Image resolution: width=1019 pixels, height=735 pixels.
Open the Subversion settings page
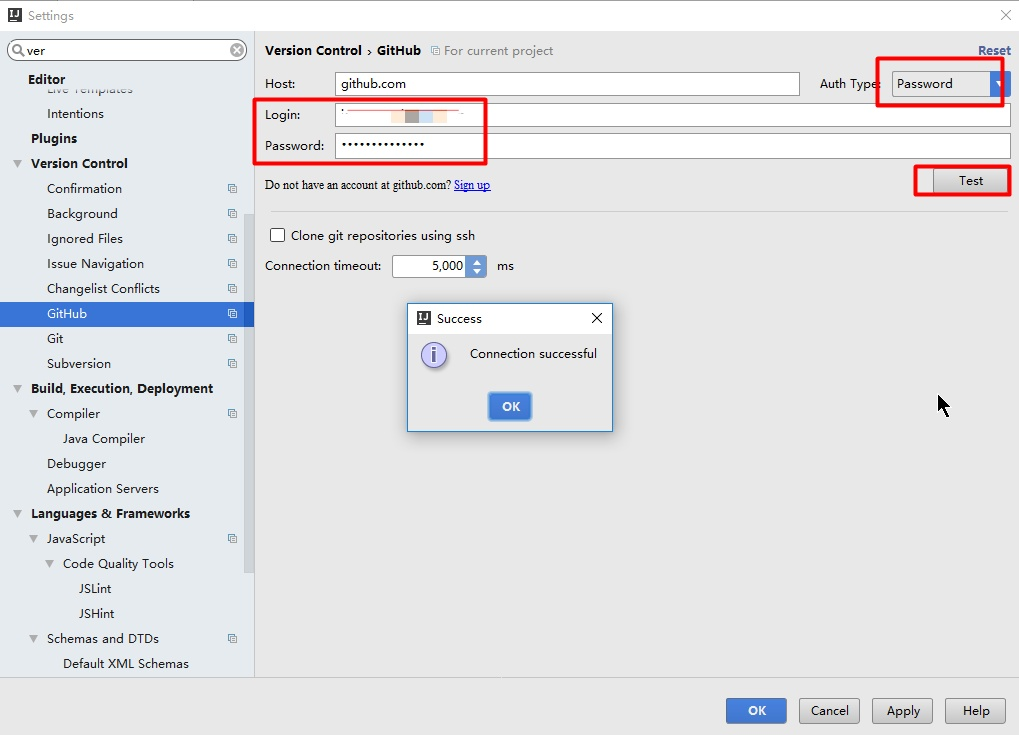pos(79,363)
